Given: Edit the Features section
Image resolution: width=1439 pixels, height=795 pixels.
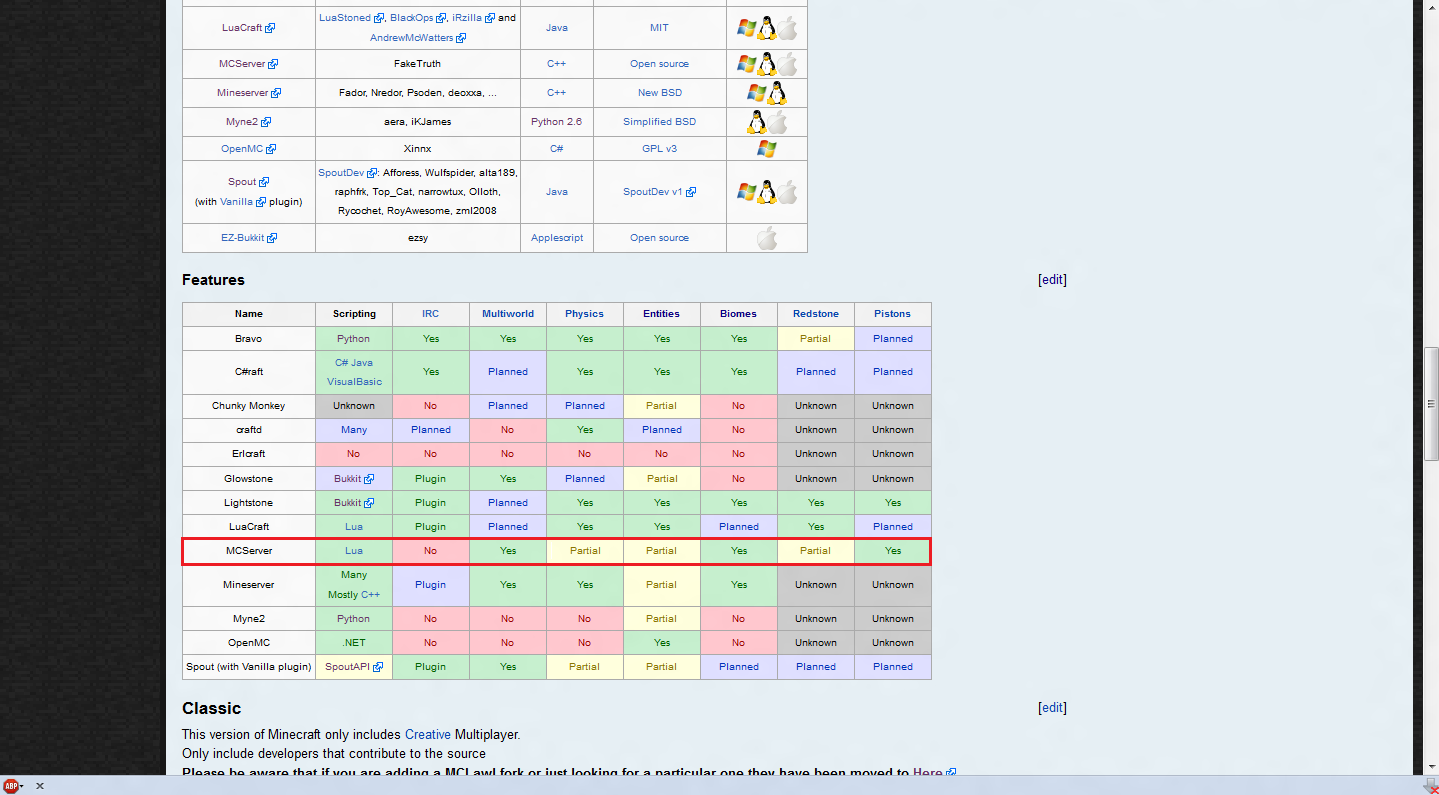Looking at the screenshot, I should [x=1052, y=280].
